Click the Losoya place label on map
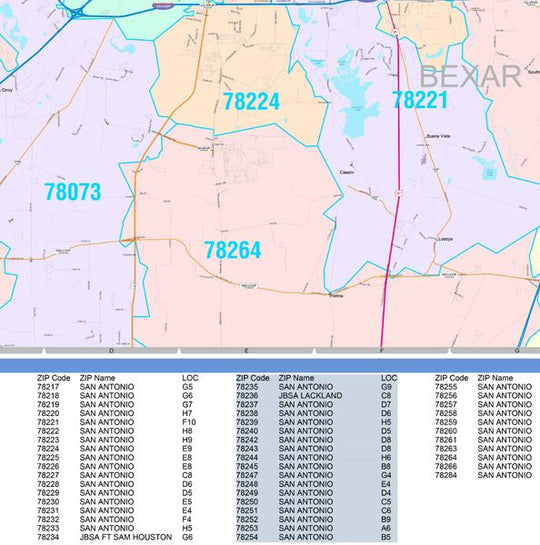This screenshot has height=545, width=540. click(445, 239)
